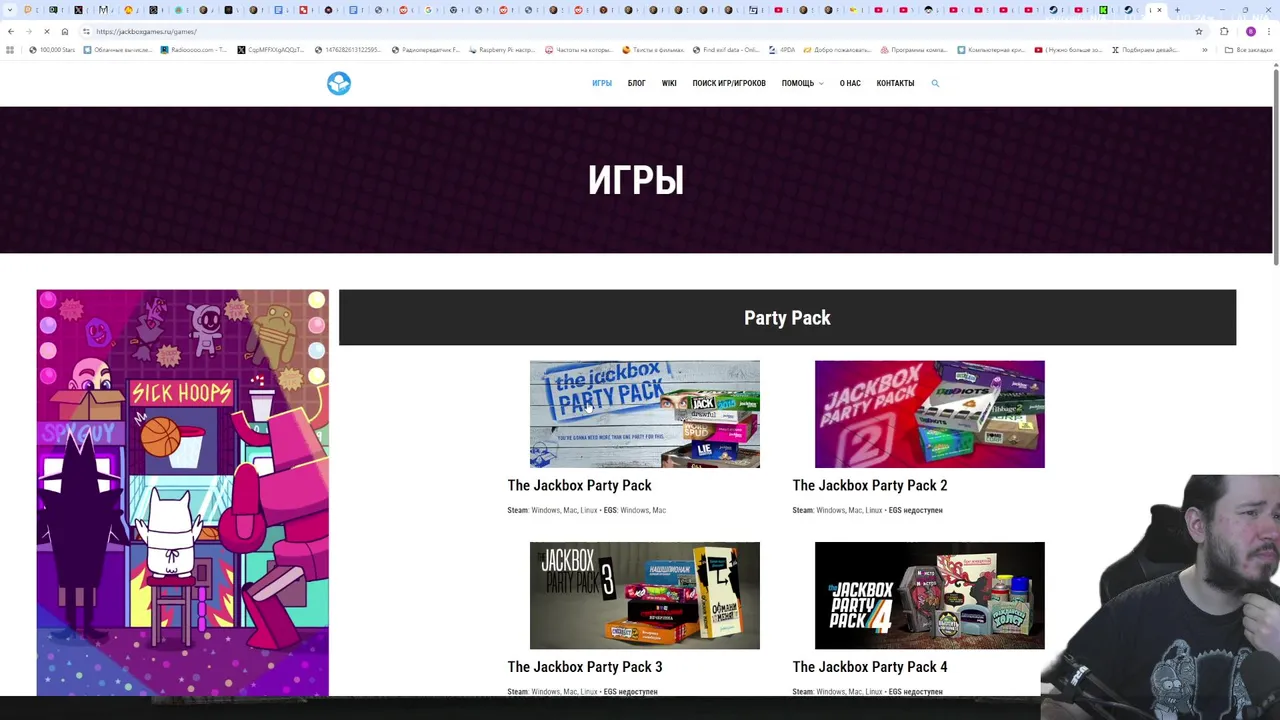Open the browser home page icon
Viewport: 1280px width, 720px height.
point(65,31)
